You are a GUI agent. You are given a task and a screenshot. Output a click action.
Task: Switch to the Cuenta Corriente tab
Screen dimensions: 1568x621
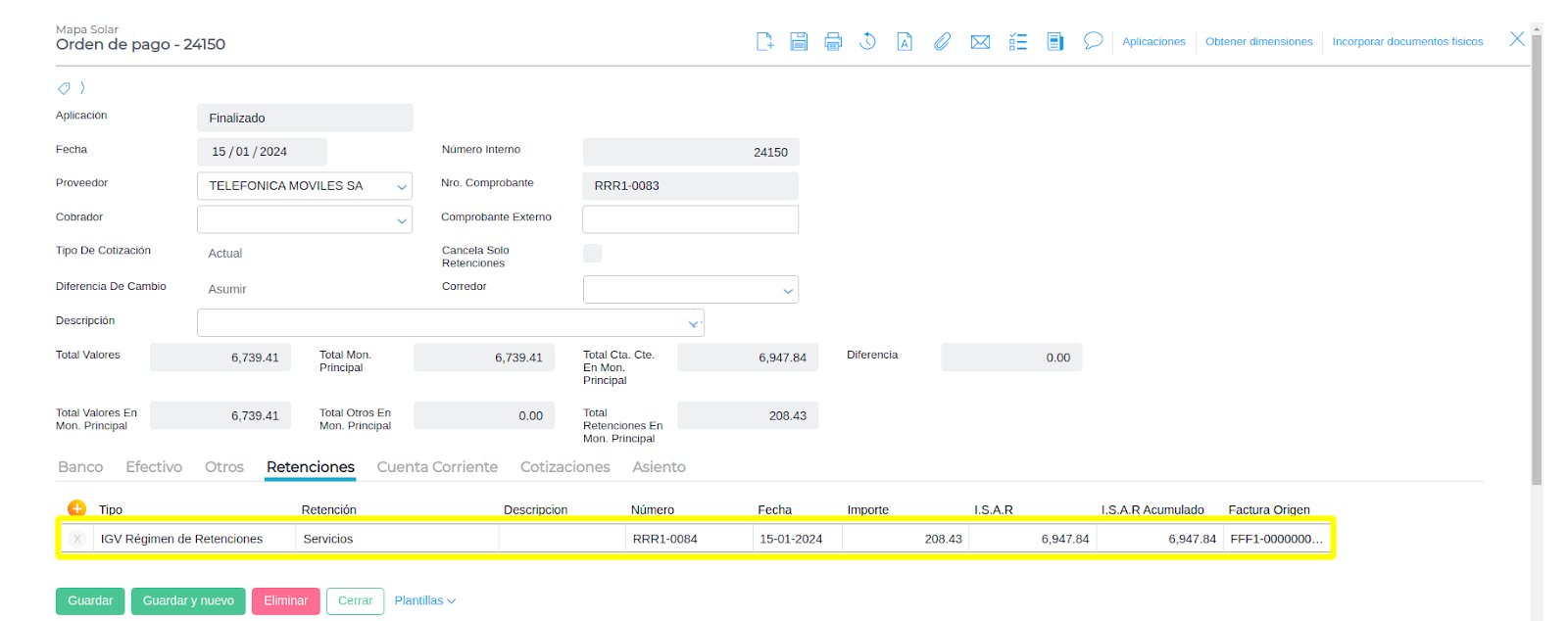(437, 467)
